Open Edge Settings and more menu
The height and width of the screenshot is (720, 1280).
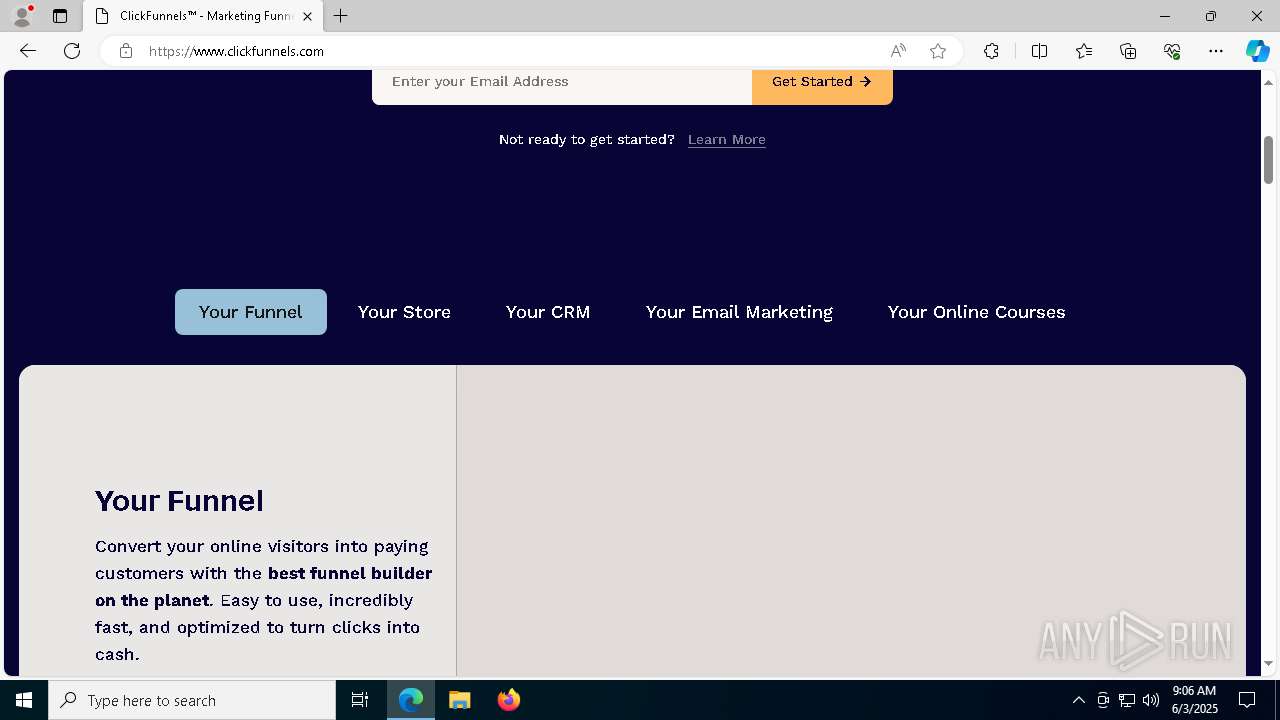pos(1216,51)
